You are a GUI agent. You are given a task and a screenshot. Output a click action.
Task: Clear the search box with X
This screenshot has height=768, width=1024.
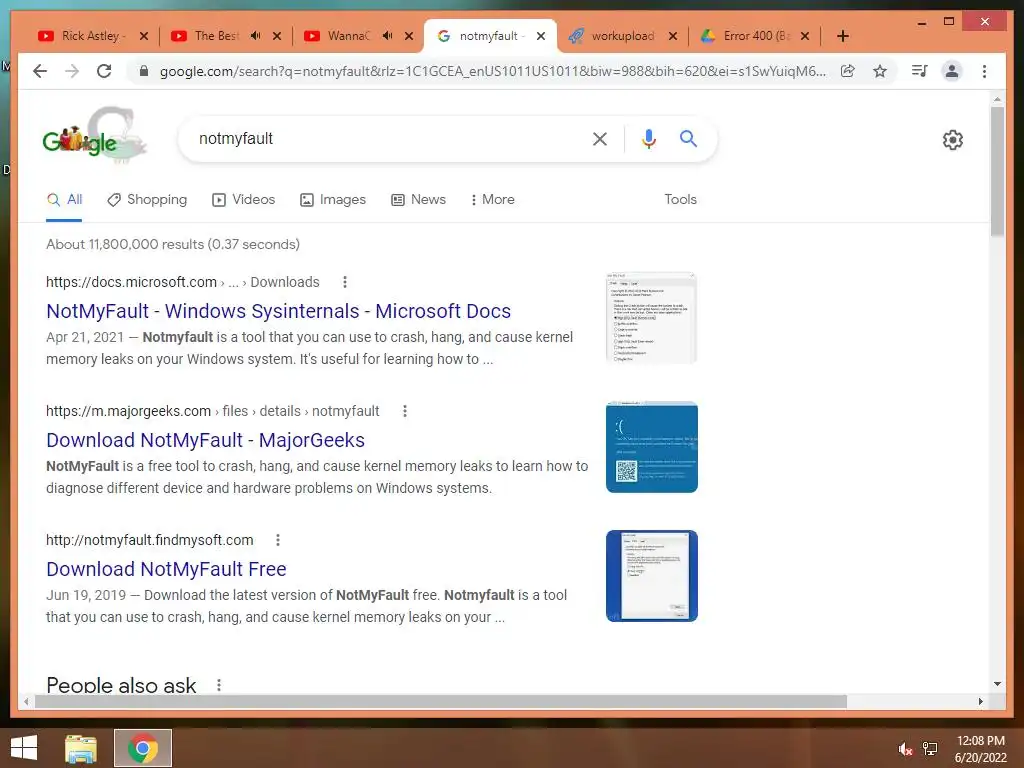coord(600,138)
